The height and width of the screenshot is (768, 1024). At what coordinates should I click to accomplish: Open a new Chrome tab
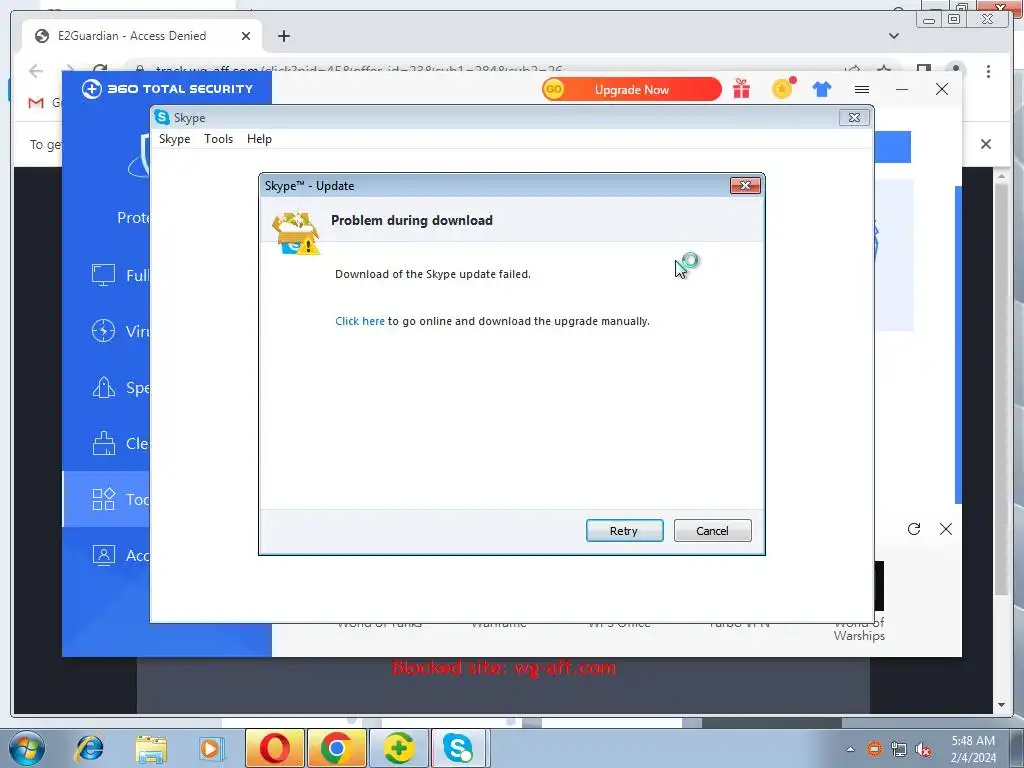[x=283, y=36]
